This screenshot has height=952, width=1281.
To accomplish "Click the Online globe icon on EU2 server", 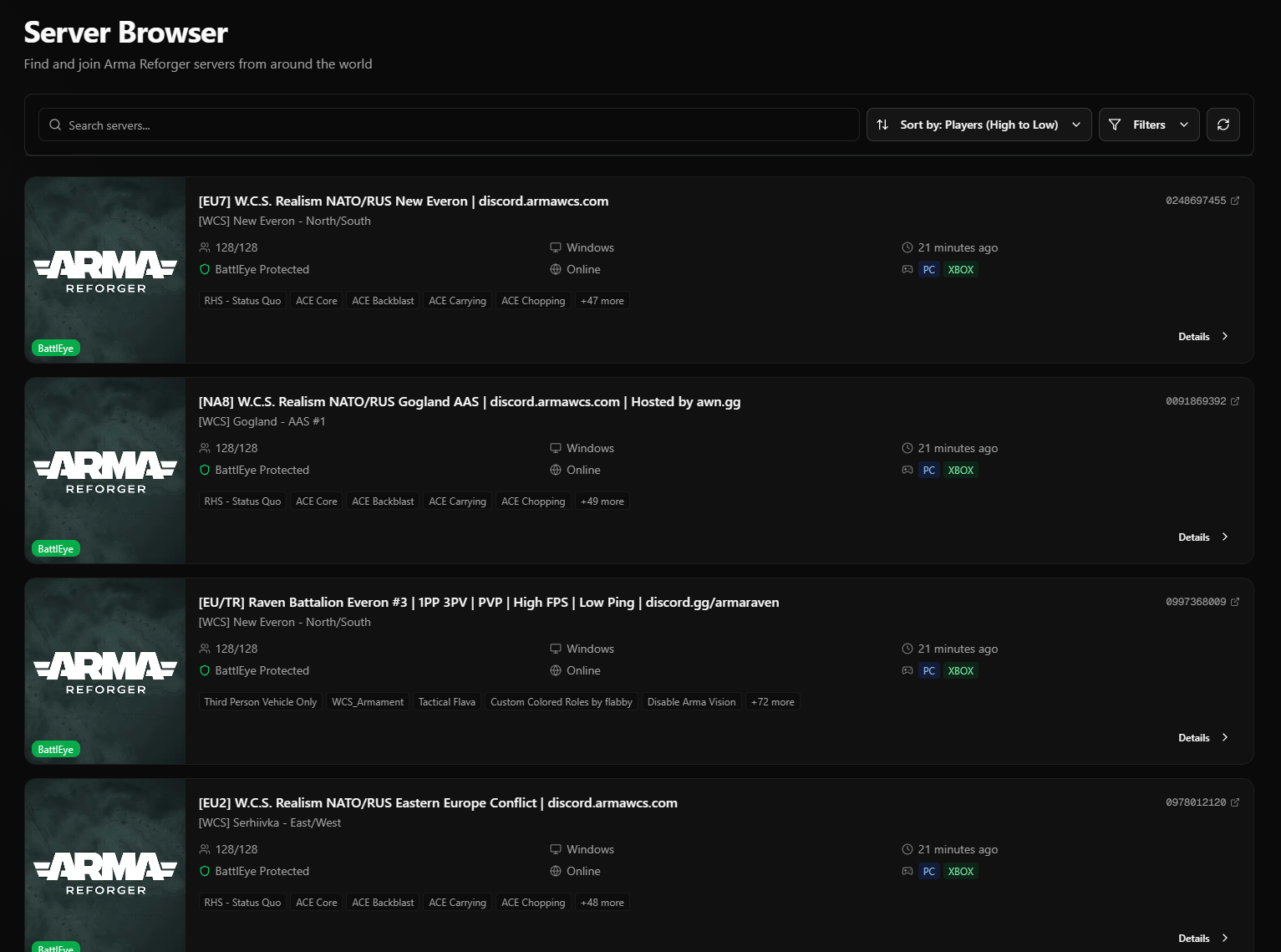I will pos(556,871).
